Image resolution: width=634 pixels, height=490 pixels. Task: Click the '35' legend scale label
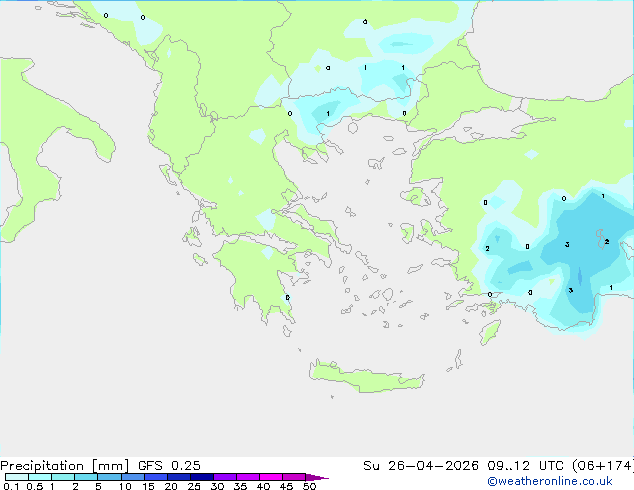click(x=240, y=486)
